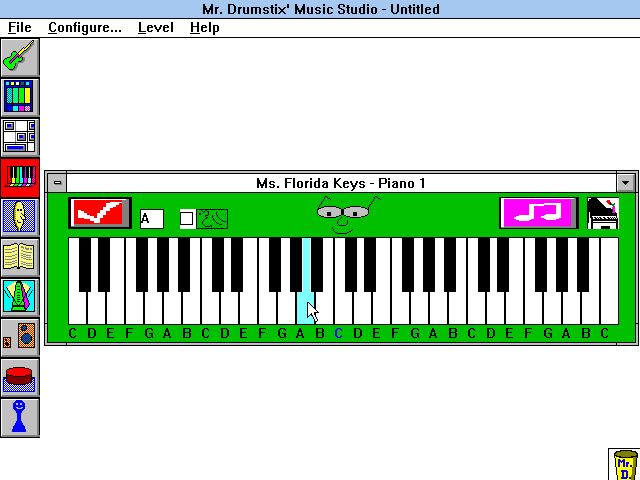Open the File menu

(x=20, y=28)
